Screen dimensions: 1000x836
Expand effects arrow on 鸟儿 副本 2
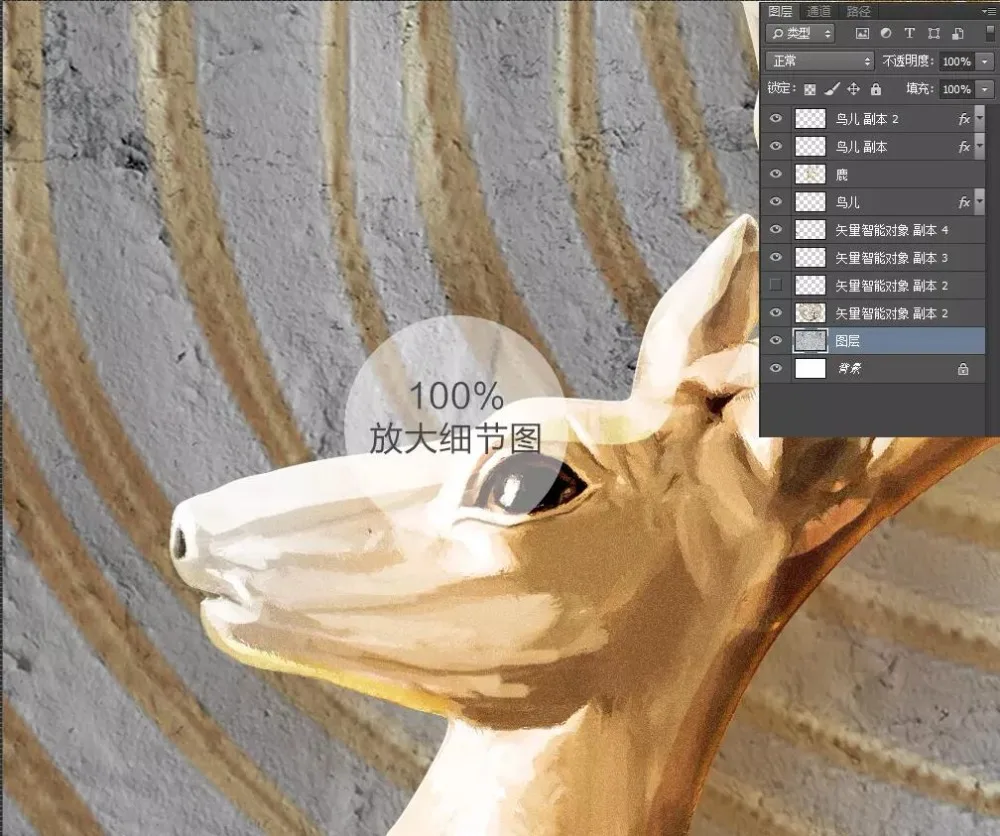(x=980, y=119)
